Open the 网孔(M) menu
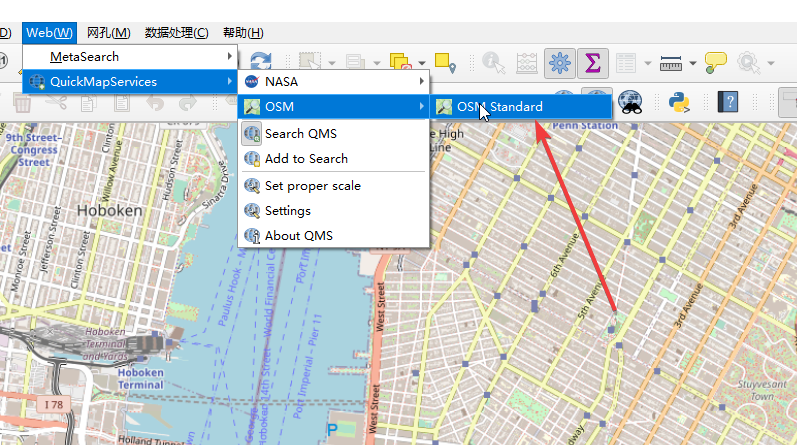797x445 pixels. pyautogui.click(x=108, y=33)
